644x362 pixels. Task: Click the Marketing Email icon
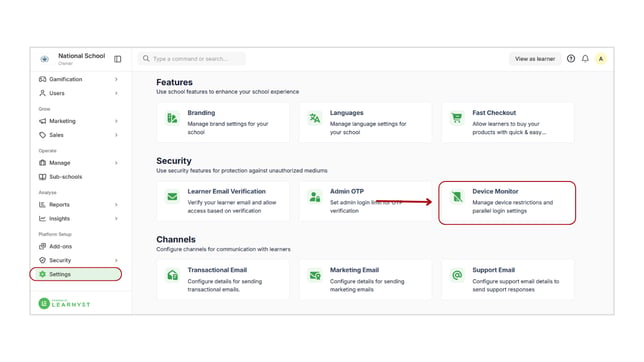(315, 275)
